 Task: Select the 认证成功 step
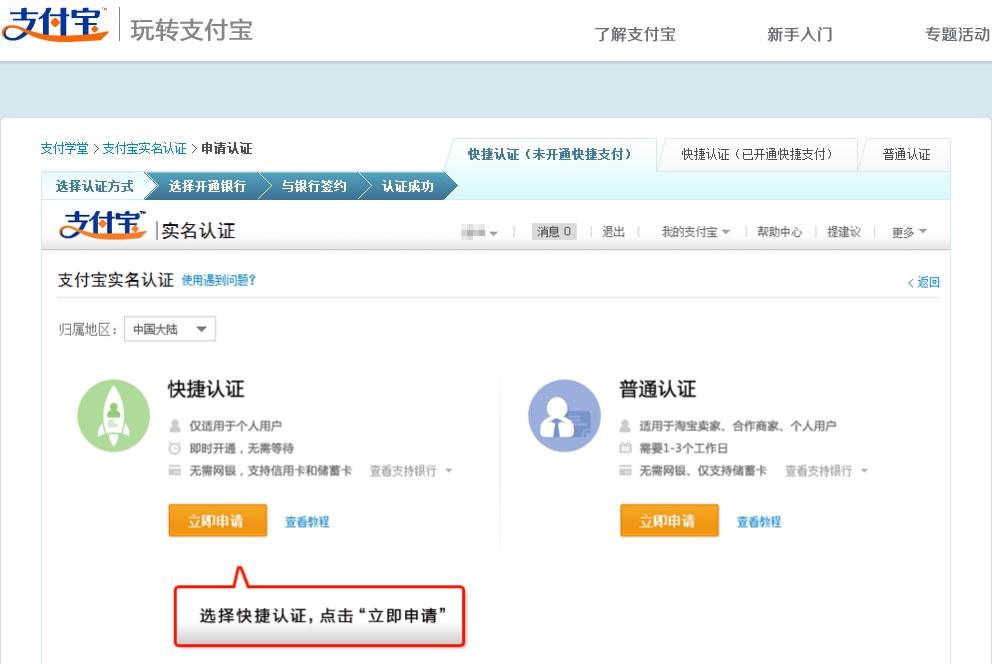[407, 186]
